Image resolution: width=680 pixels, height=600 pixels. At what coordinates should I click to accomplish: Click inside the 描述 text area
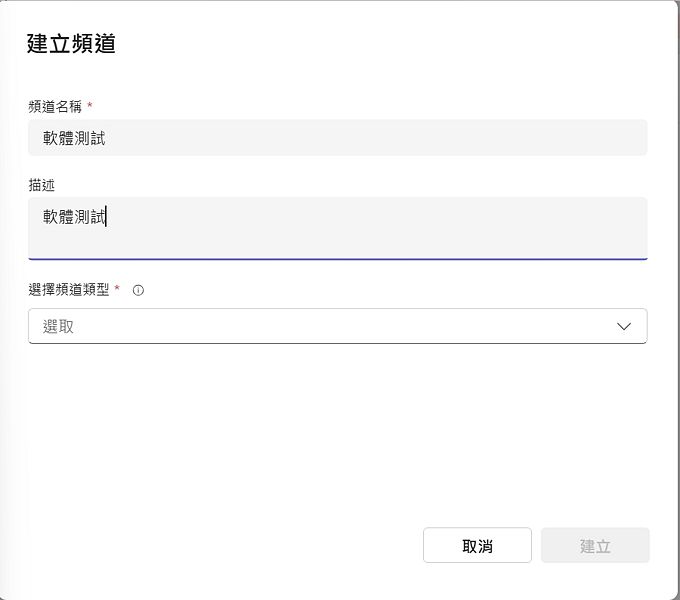tap(337, 228)
